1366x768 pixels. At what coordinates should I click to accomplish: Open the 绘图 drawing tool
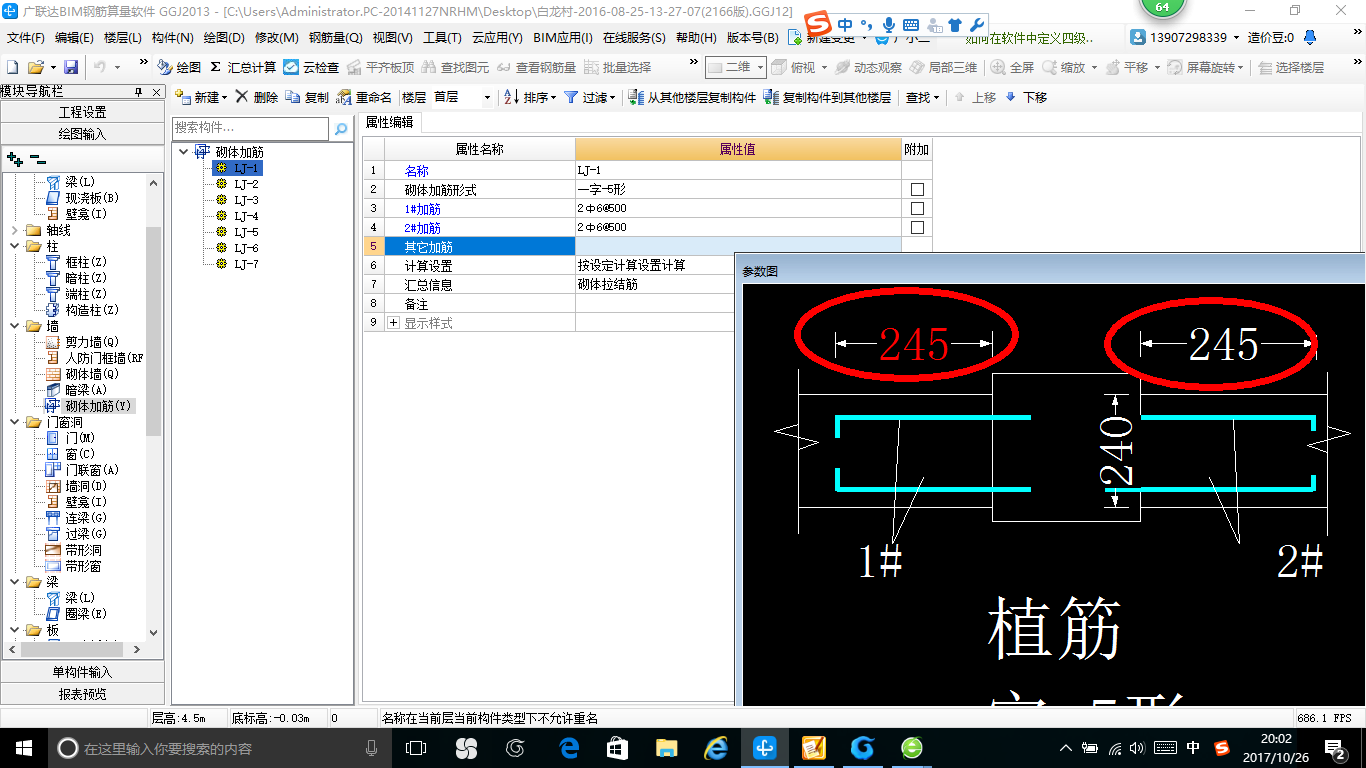[x=179, y=67]
